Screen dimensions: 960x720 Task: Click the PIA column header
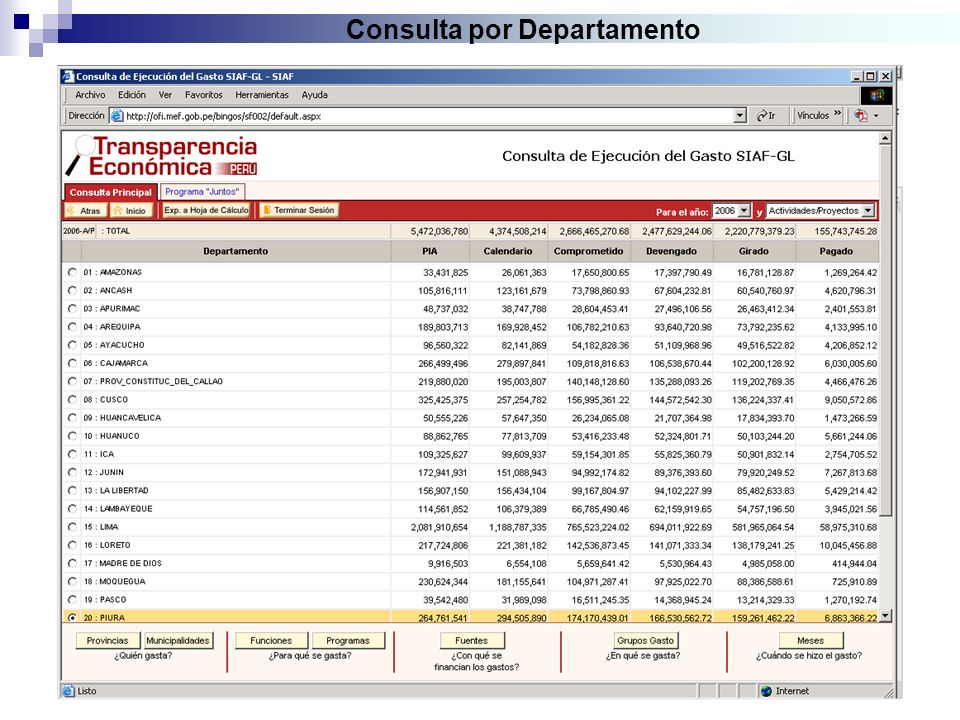430,251
